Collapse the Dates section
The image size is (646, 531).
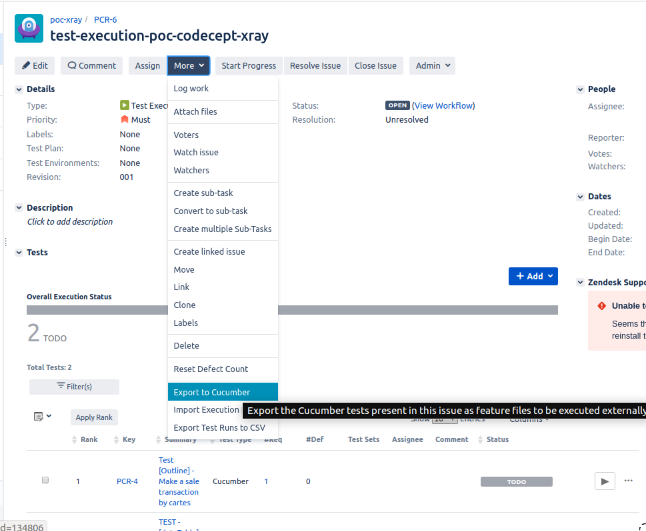[x=580, y=196]
